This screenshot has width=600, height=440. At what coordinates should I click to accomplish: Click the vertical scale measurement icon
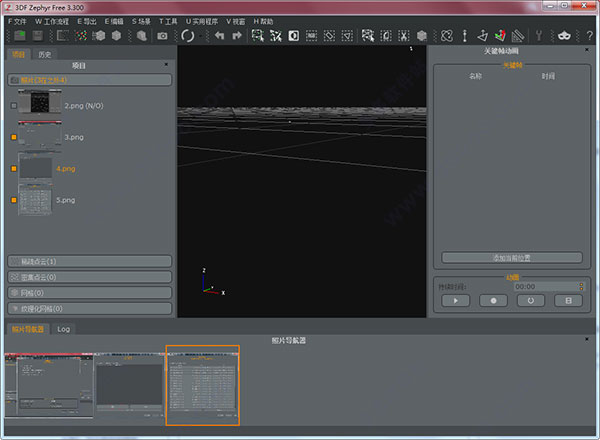(465, 36)
